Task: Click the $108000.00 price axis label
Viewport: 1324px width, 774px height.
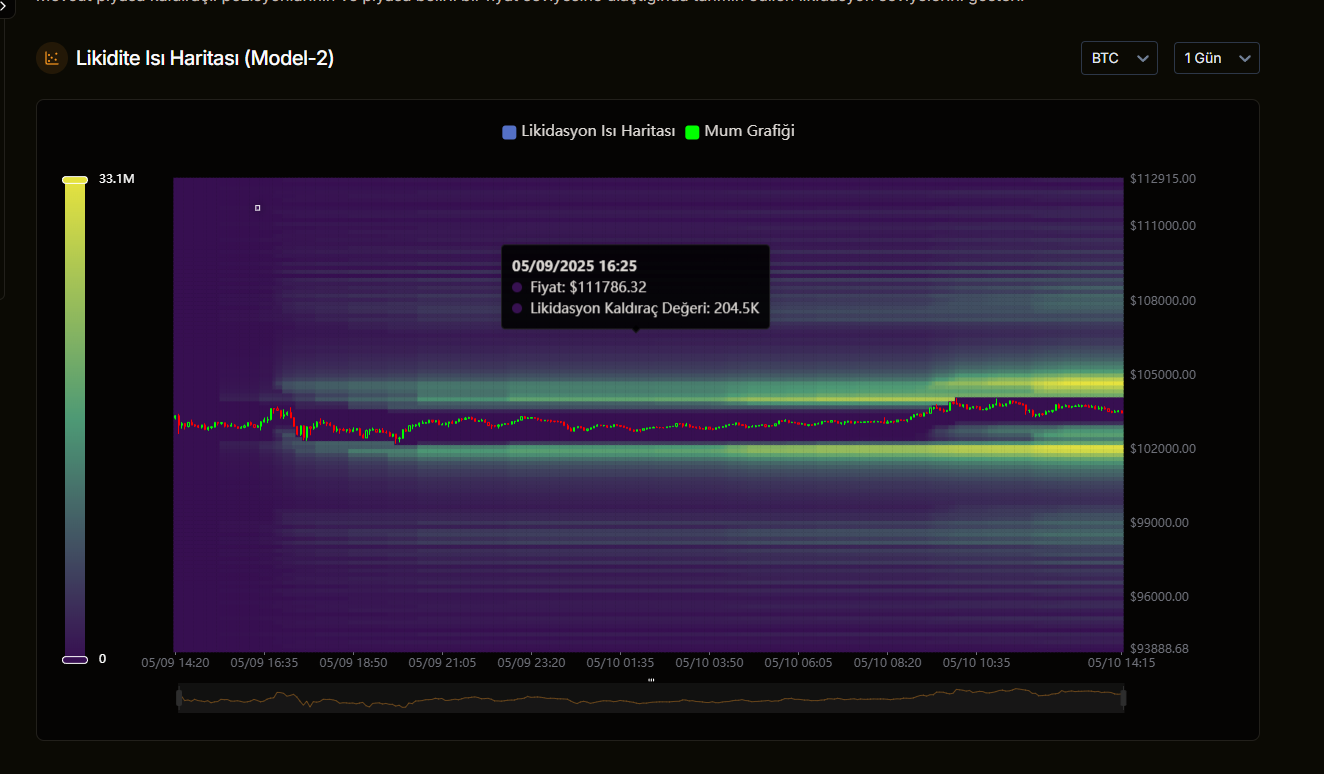Action: point(1163,300)
